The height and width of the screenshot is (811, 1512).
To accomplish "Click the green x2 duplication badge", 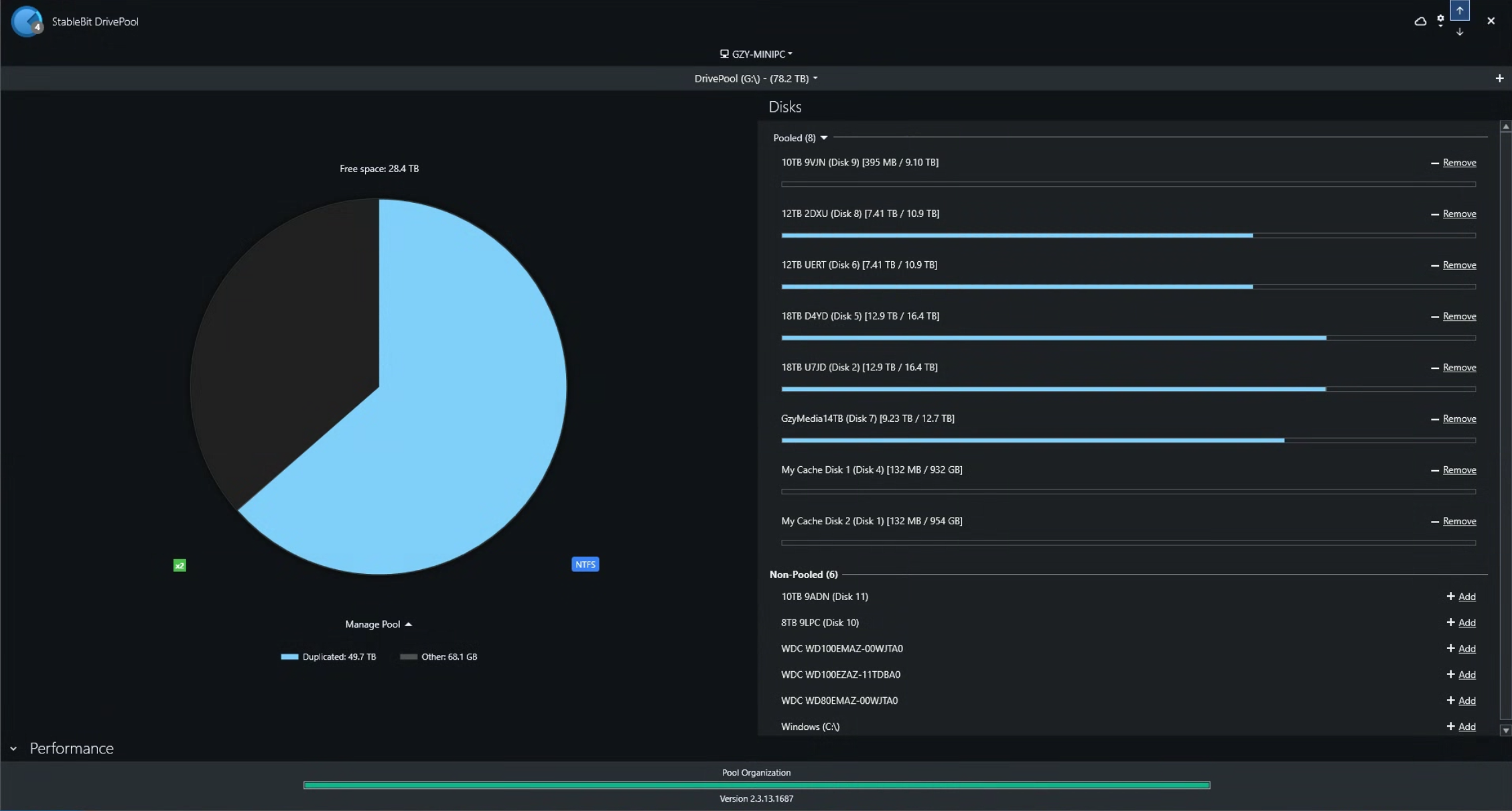I will tap(180, 565).
